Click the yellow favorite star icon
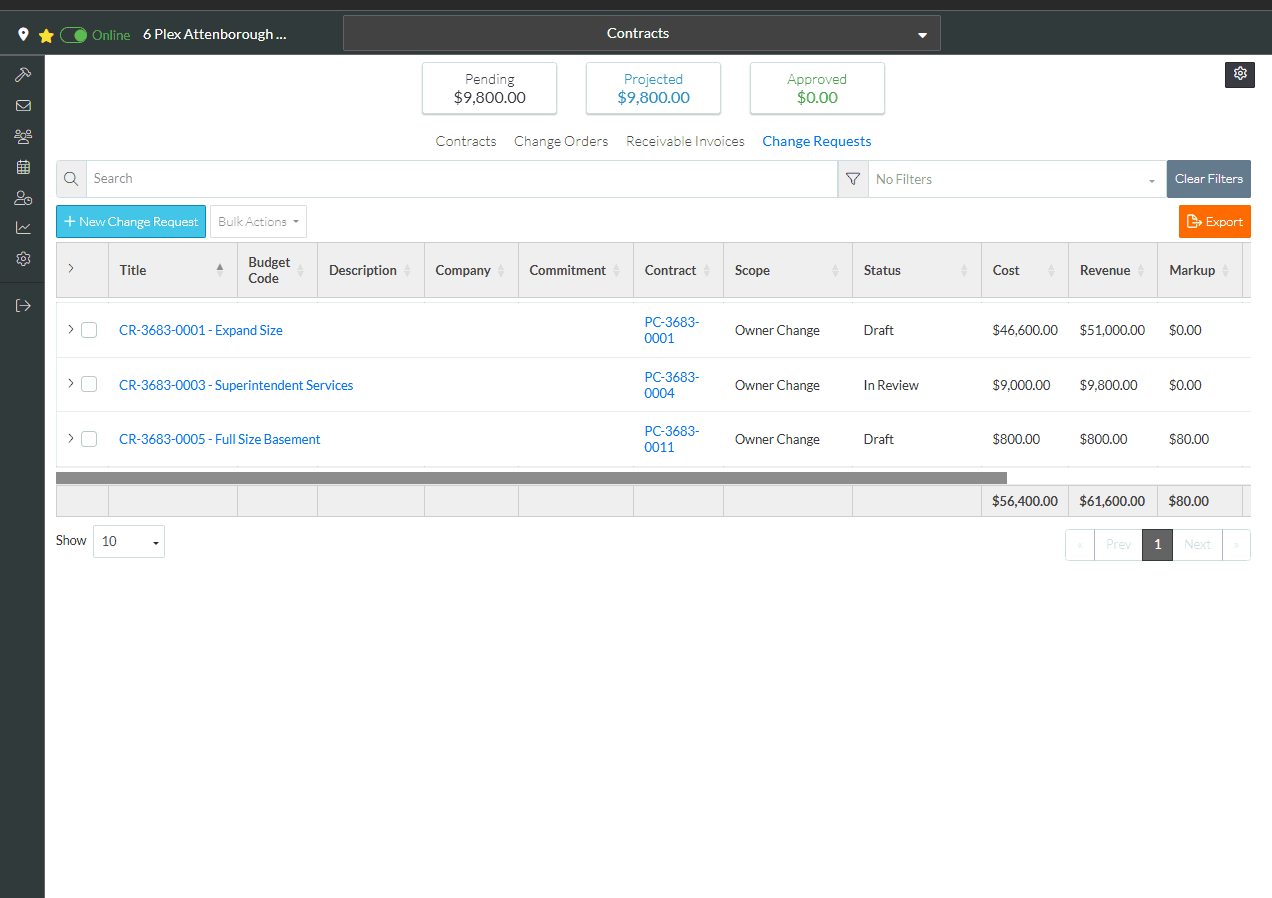This screenshot has width=1272, height=898. [x=46, y=35]
